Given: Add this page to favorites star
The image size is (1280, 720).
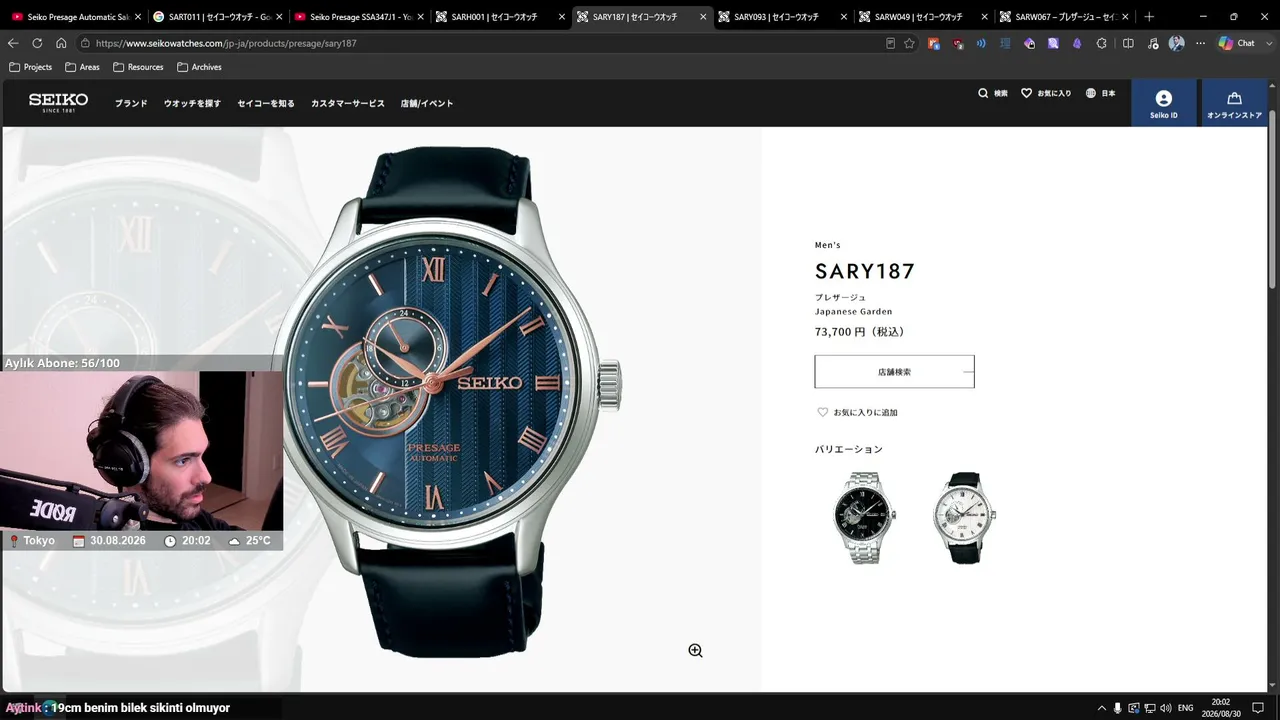Looking at the screenshot, I should [909, 43].
